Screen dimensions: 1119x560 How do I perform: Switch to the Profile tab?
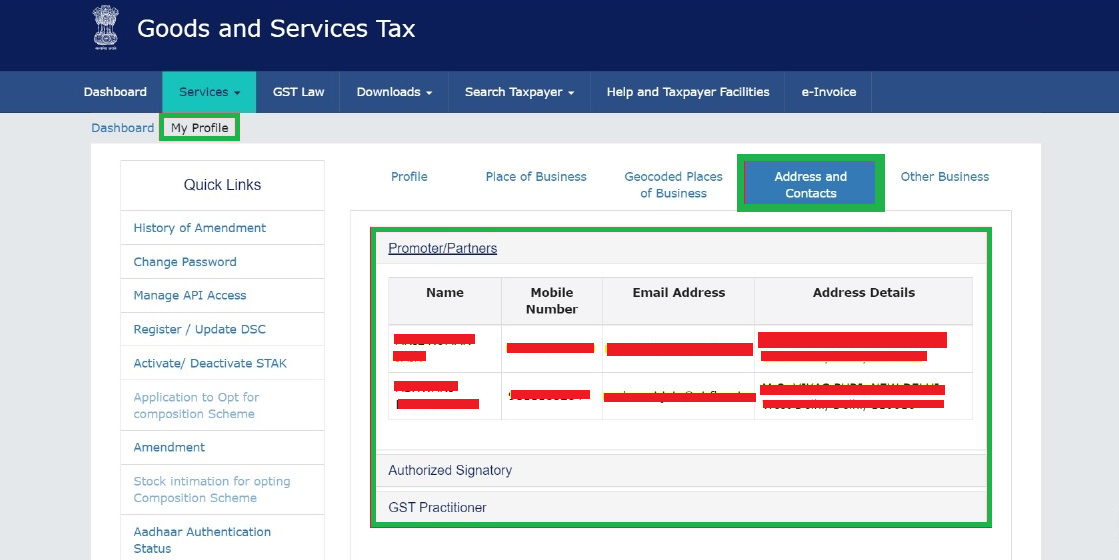coord(409,177)
